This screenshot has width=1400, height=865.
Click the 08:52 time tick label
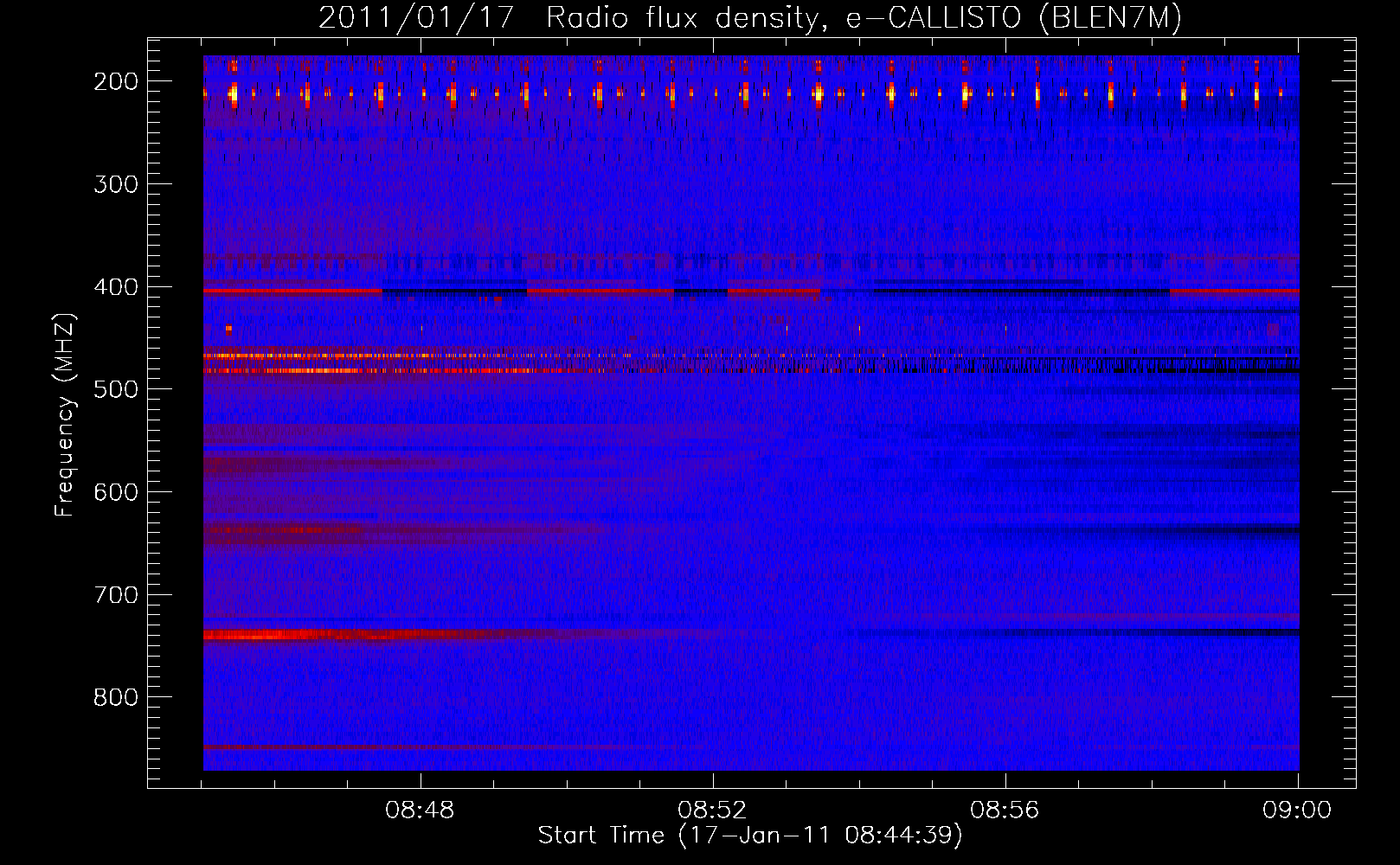[x=712, y=811]
